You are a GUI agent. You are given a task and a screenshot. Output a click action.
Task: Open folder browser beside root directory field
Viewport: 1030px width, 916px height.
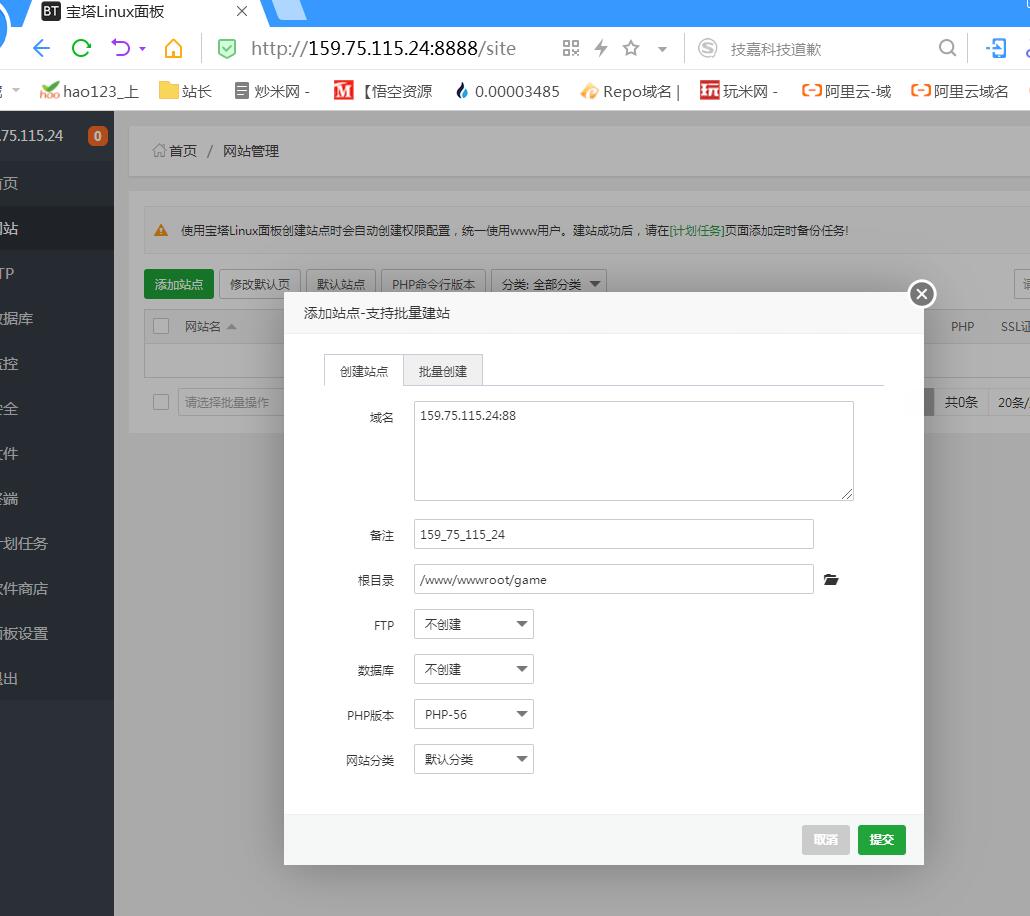click(x=830, y=580)
